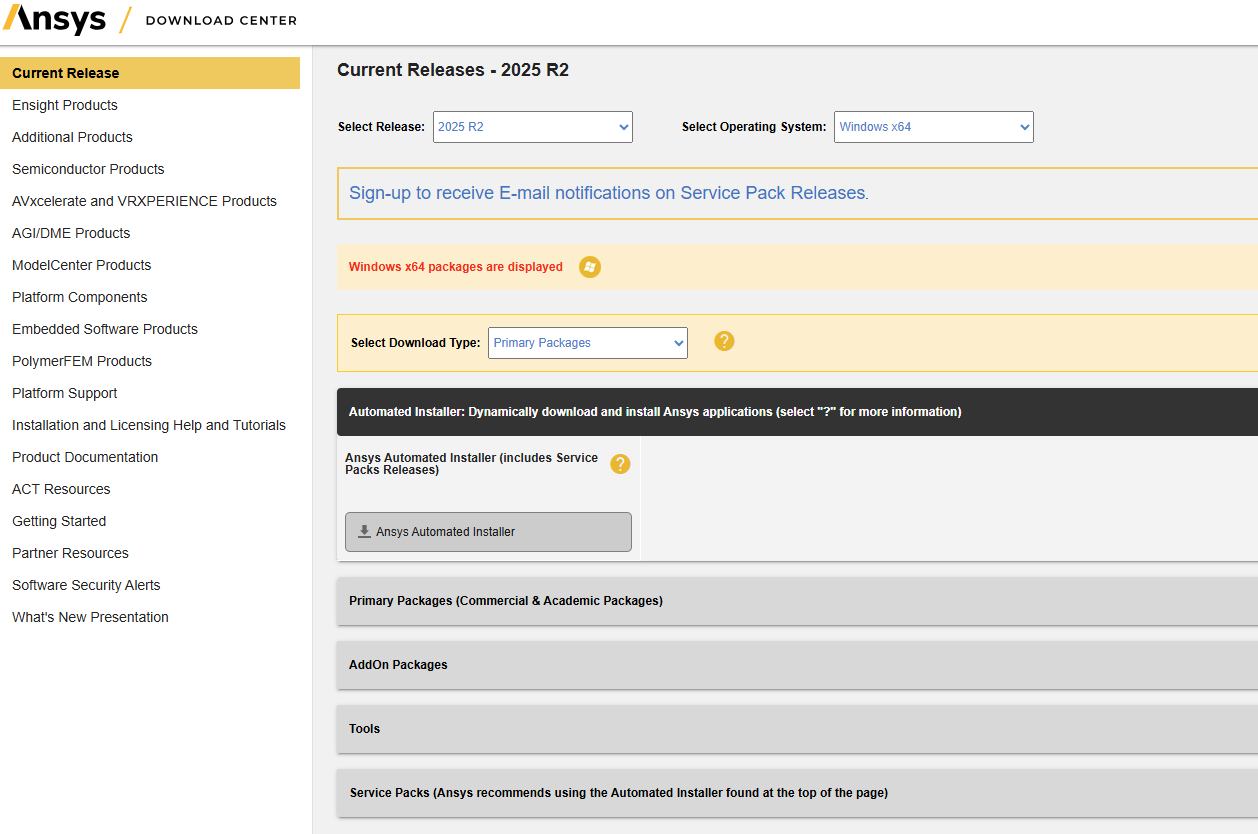This screenshot has width=1258, height=834.
Task: Click the Ansys logo in header
Action: (55, 20)
